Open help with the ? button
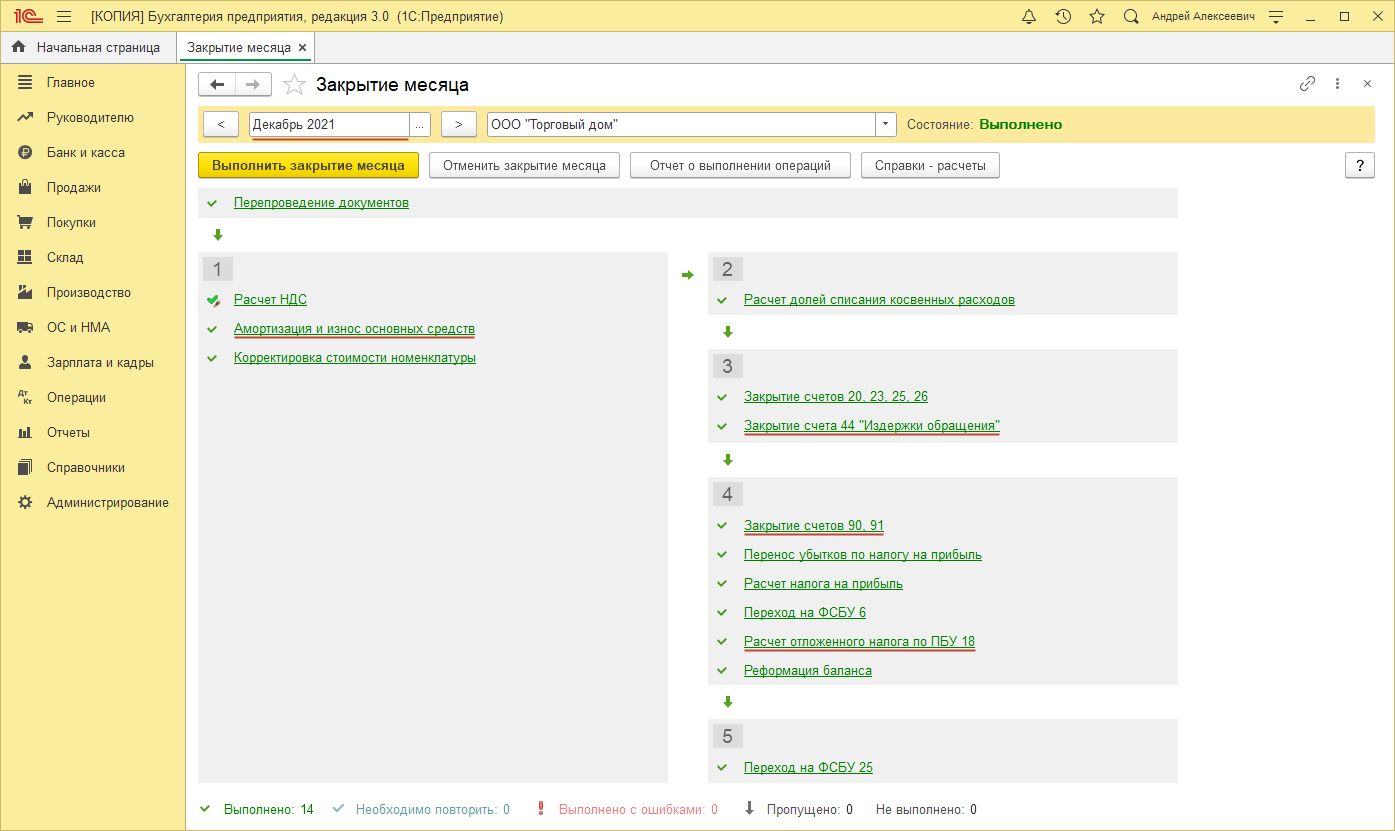 [x=1359, y=166]
